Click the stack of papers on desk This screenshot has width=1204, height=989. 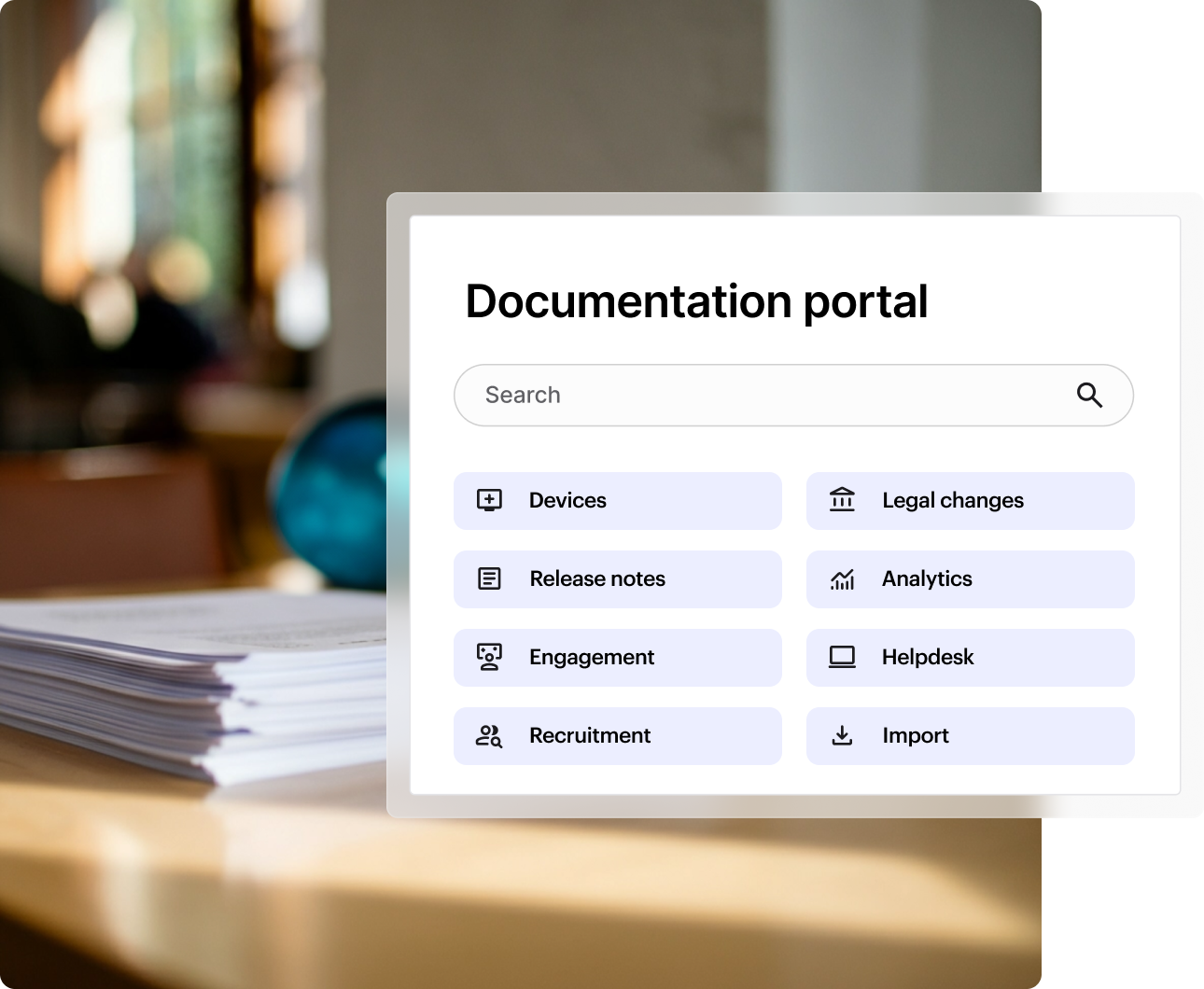click(187, 681)
